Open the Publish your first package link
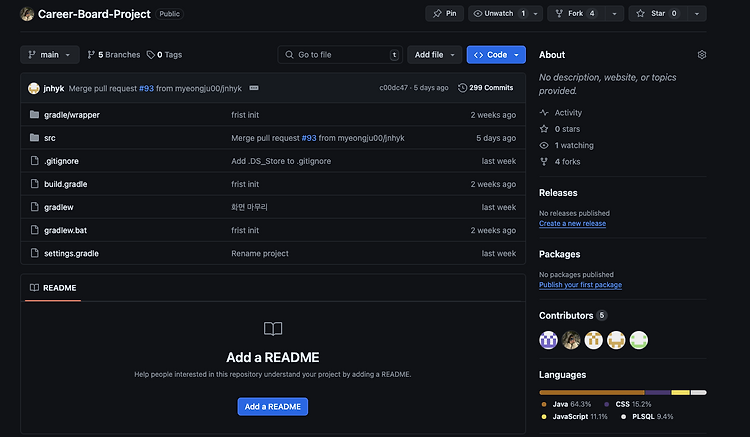This screenshot has width=750, height=437. click(580, 284)
